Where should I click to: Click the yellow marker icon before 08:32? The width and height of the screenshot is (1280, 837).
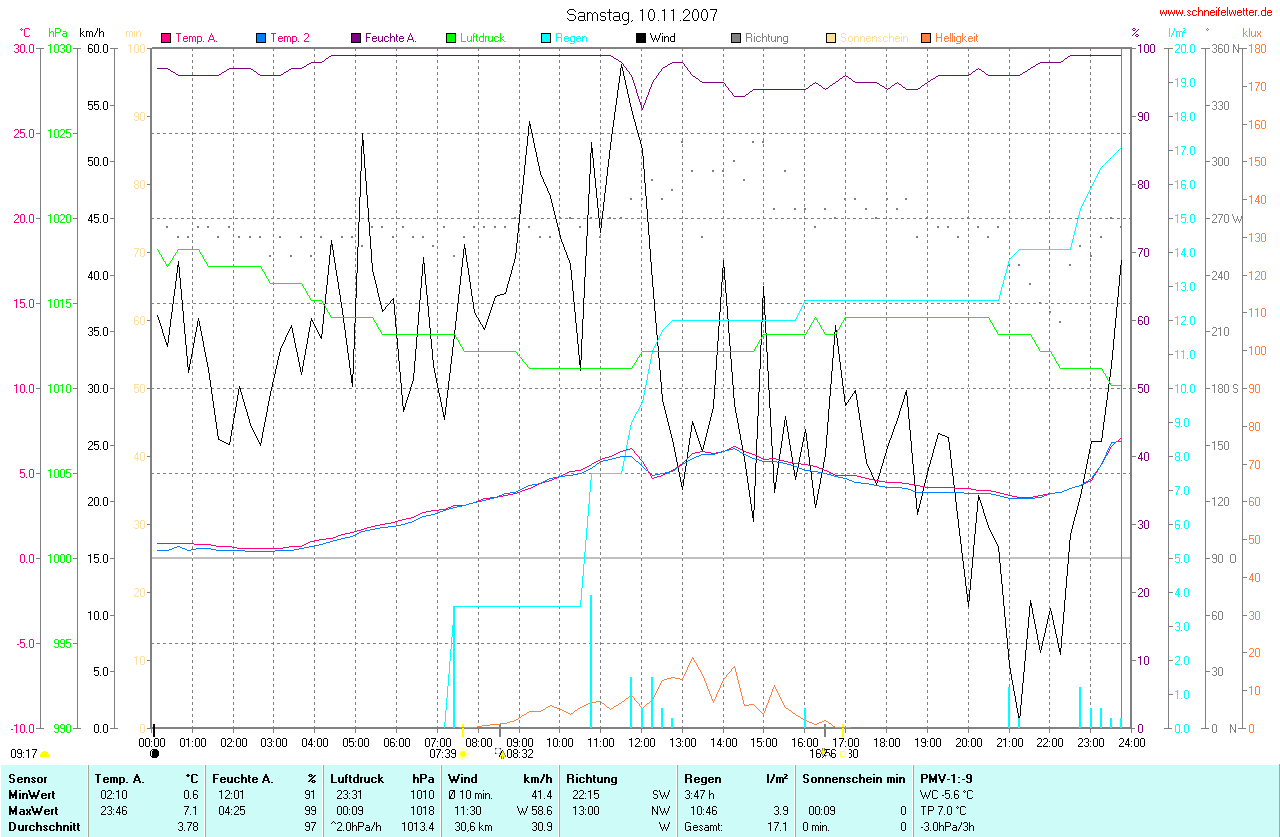pos(501,754)
